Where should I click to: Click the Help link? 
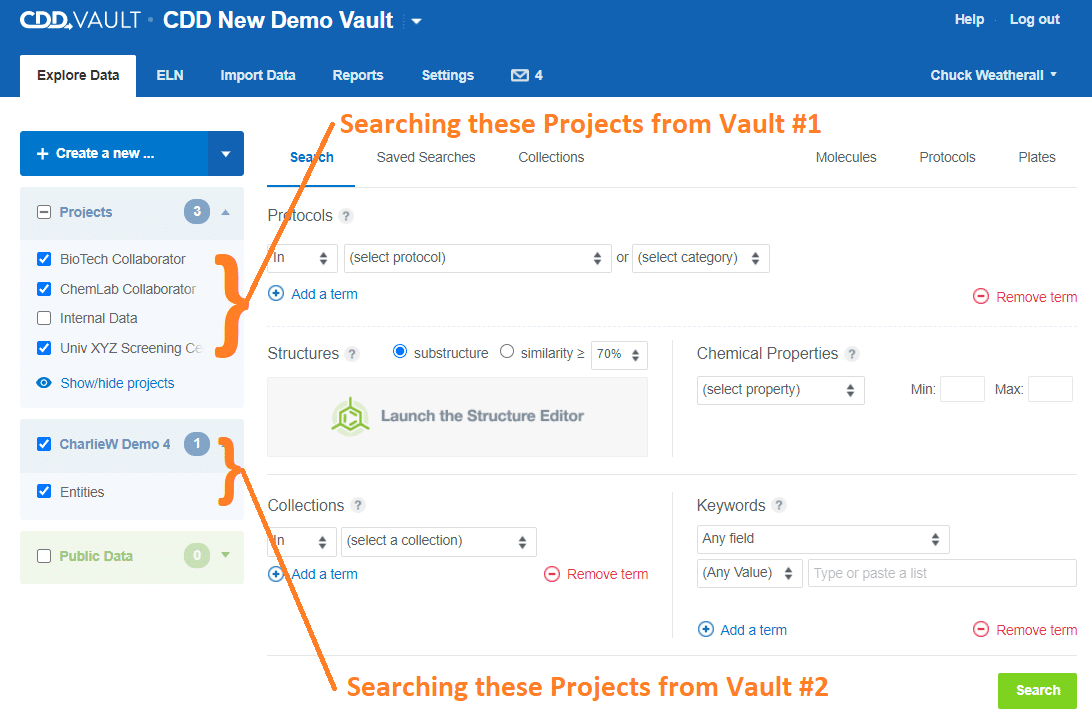point(969,19)
